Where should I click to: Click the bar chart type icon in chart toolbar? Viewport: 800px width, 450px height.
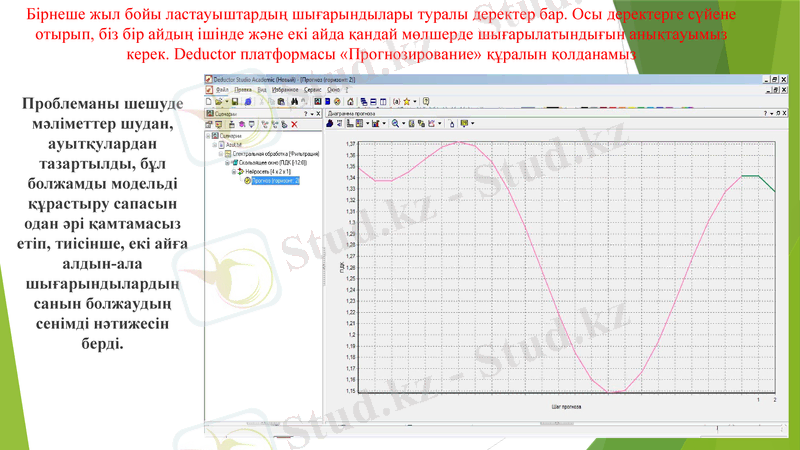(x=376, y=123)
